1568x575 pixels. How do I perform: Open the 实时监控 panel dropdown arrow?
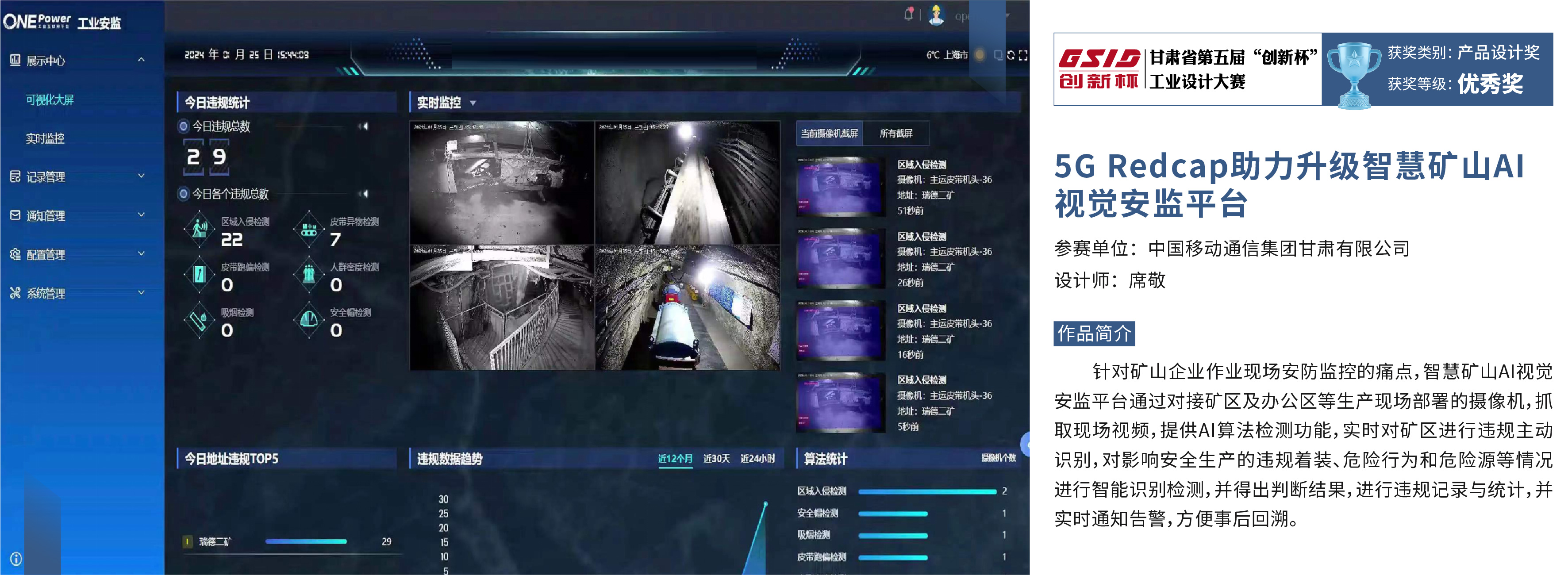click(x=473, y=103)
